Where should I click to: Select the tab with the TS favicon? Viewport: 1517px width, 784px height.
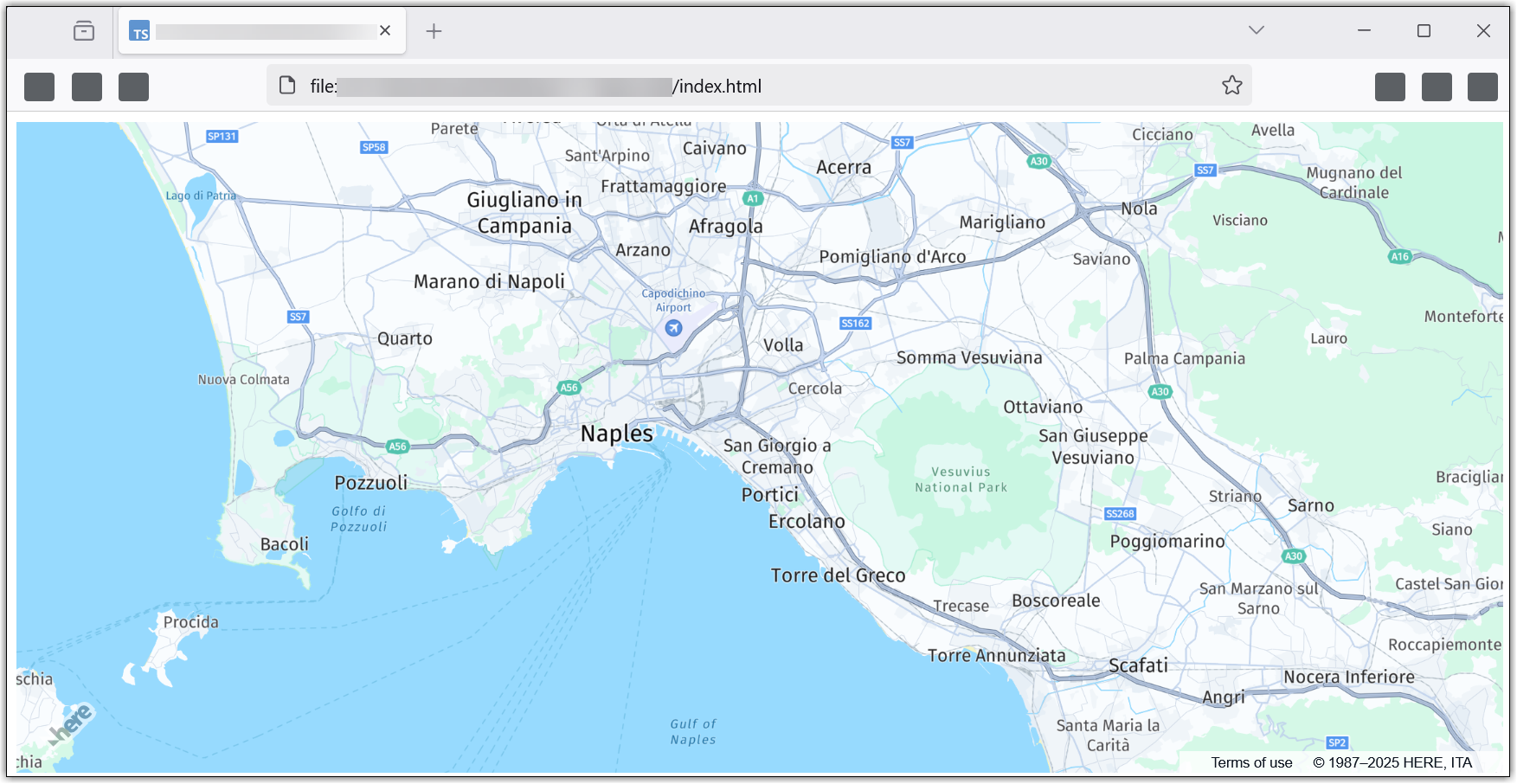[x=260, y=31]
